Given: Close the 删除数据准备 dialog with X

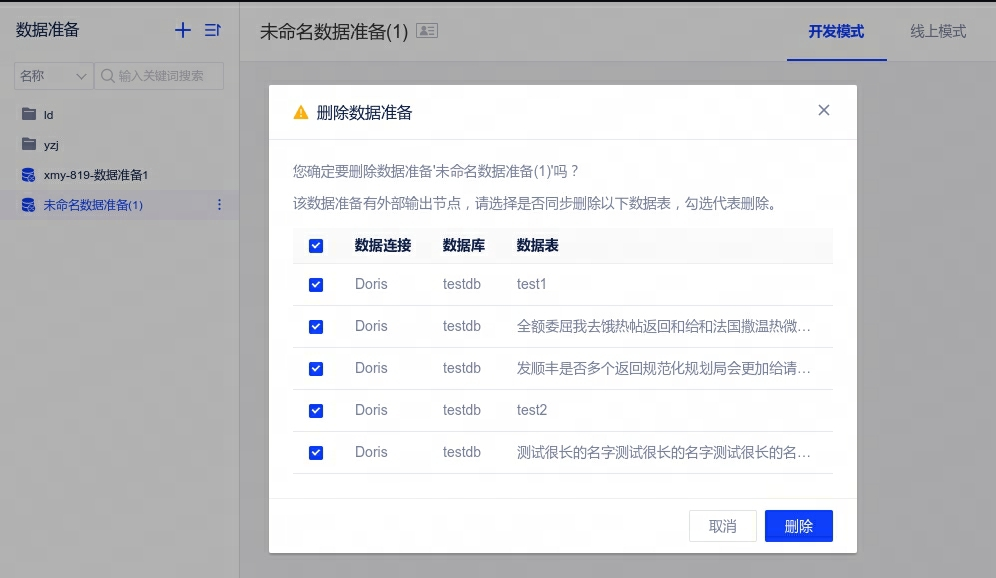Looking at the screenshot, I should pyautogui.click(x=824, y=111).
